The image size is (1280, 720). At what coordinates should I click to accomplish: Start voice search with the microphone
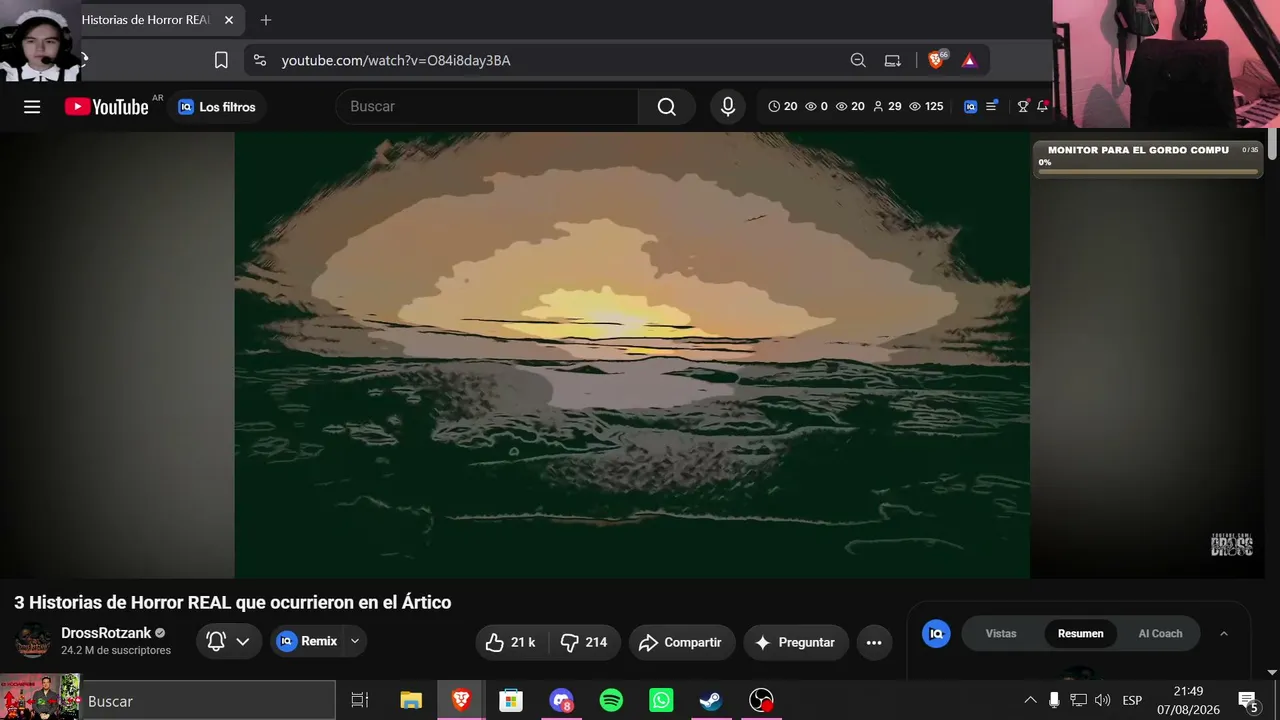click(728, 107)
